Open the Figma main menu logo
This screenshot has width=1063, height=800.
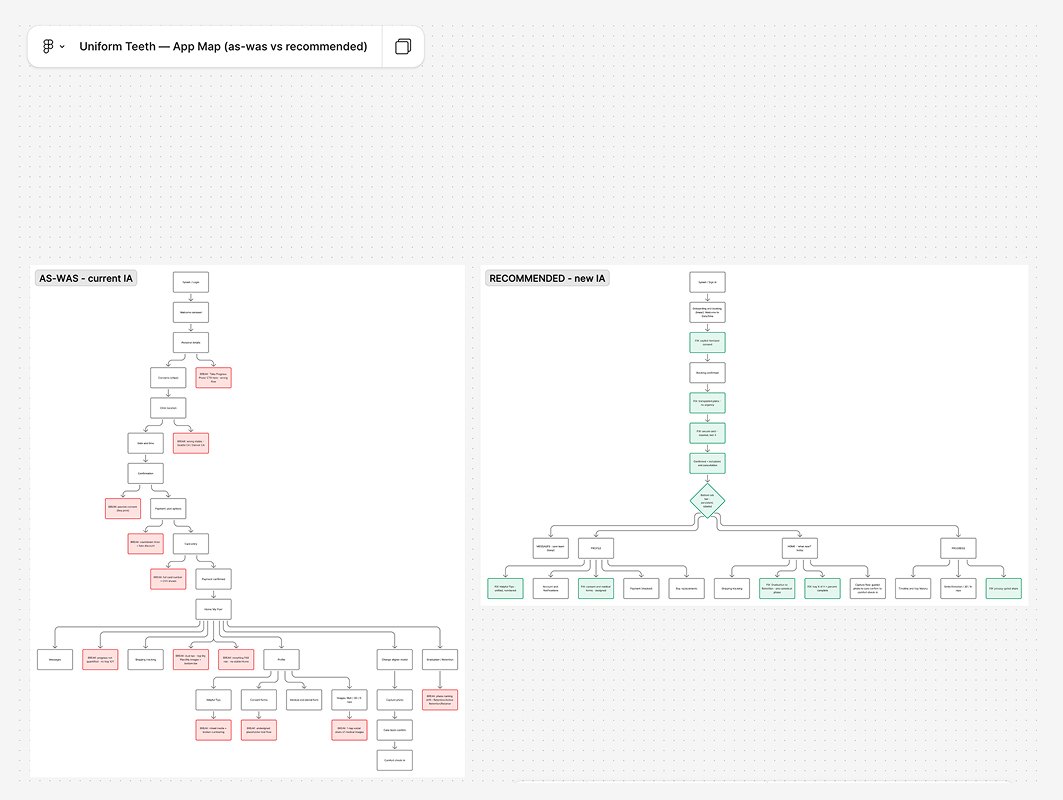tap(47, 46)
